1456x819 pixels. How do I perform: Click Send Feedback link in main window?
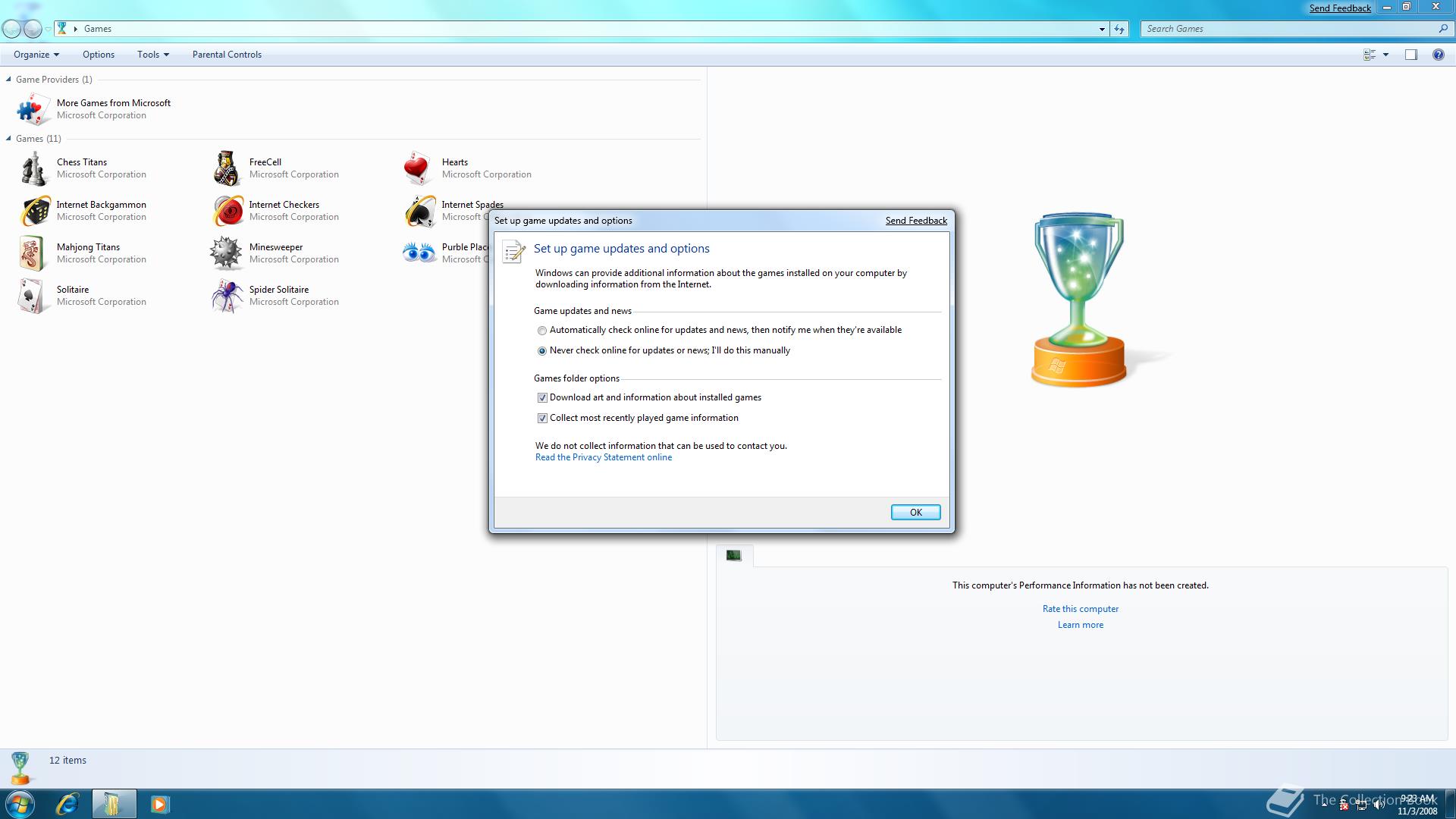[1340, 8]
